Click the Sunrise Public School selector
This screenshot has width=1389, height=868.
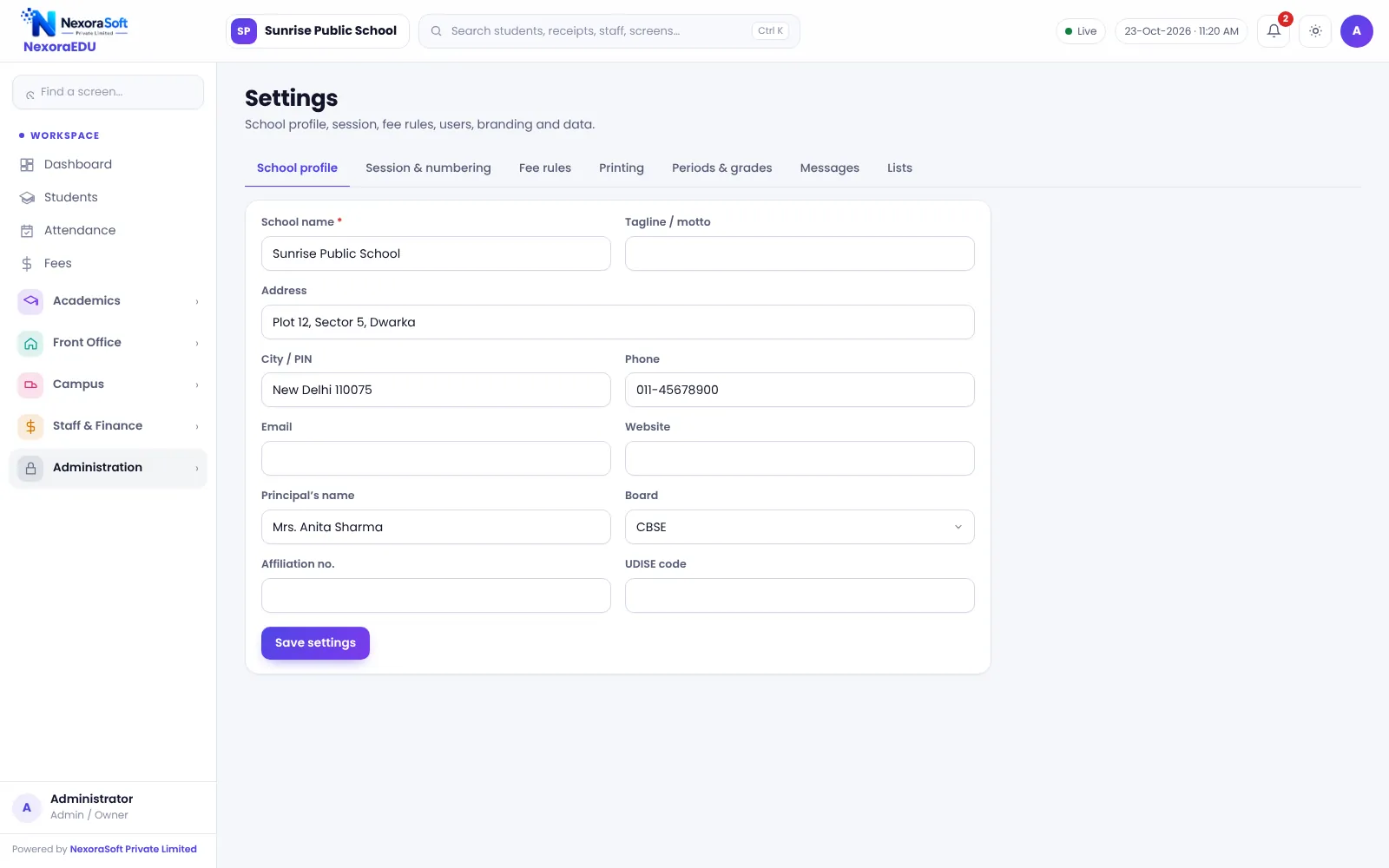(318, 31)
